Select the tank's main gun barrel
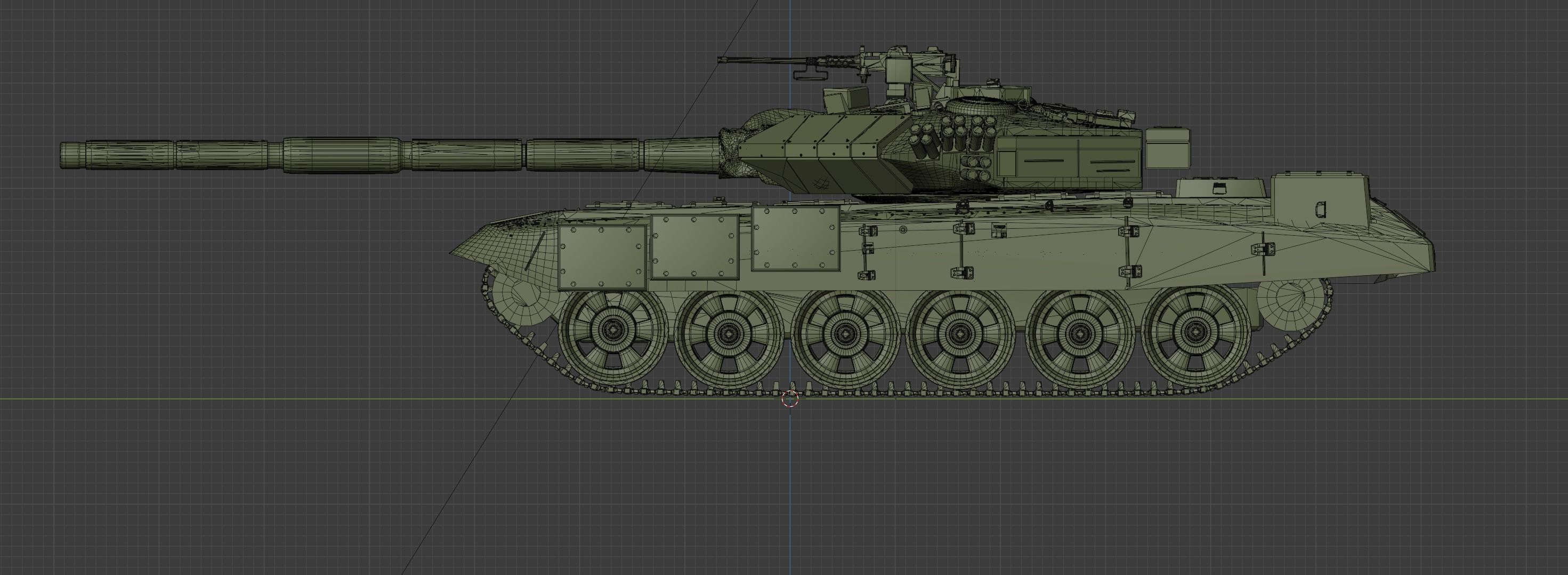This screenshot has height=575, width=1568. coord(390,155)
